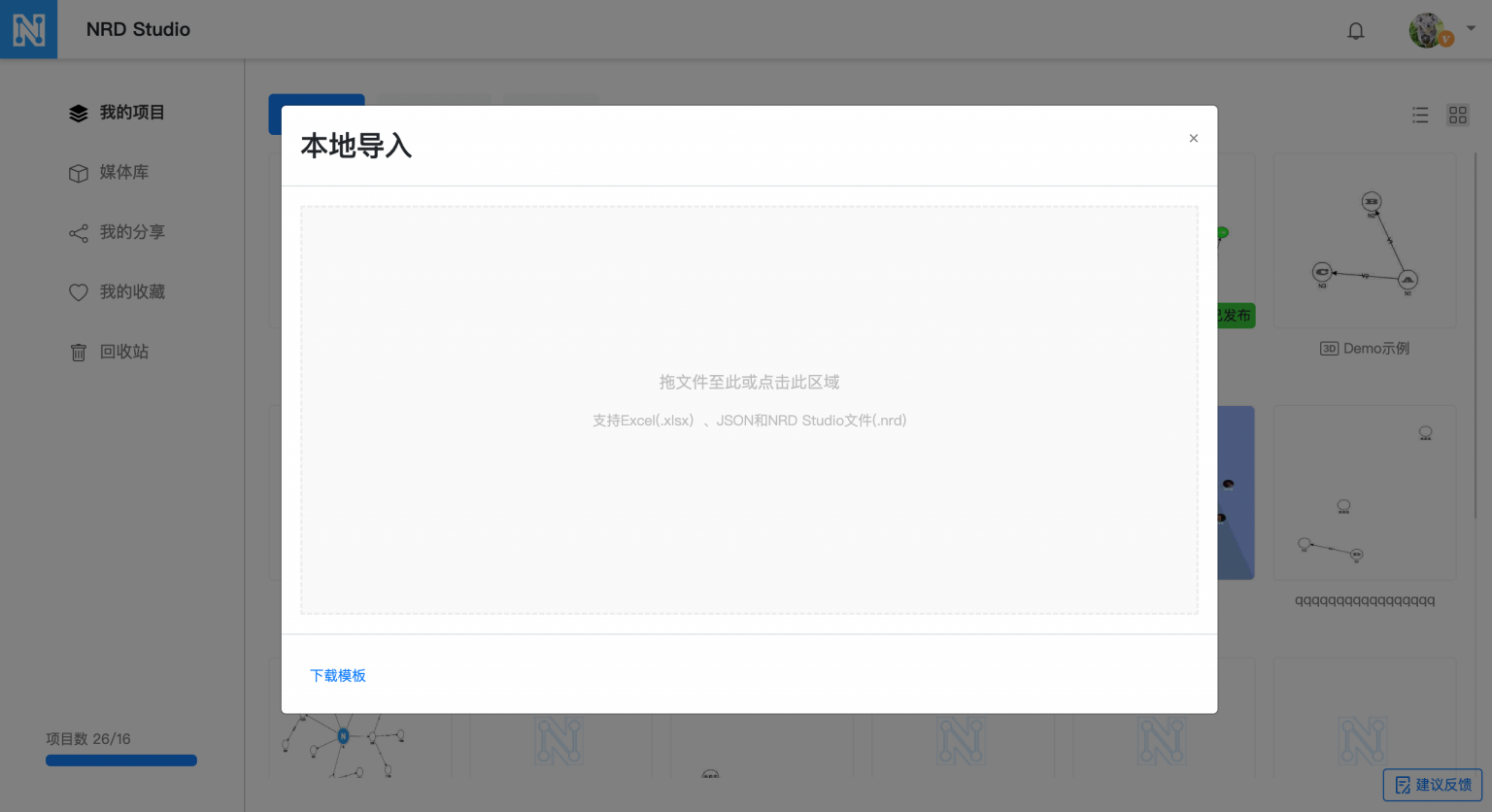Image resolution: width=1492 pixels, height=812 pixels.
Task: Click the 下载模板 template link
Action: tap(338, 675)
